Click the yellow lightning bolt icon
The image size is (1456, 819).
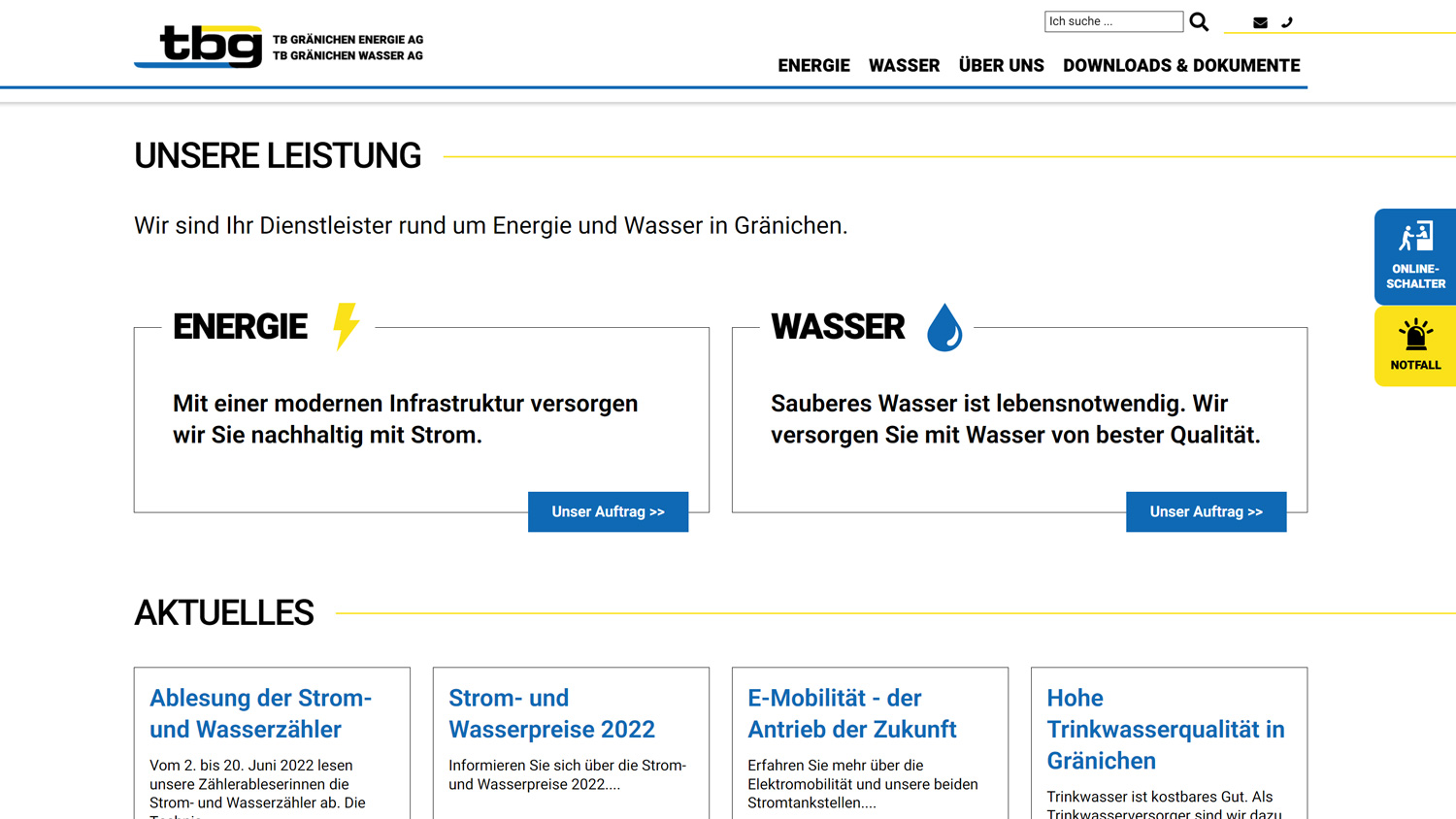click(347, 326)
